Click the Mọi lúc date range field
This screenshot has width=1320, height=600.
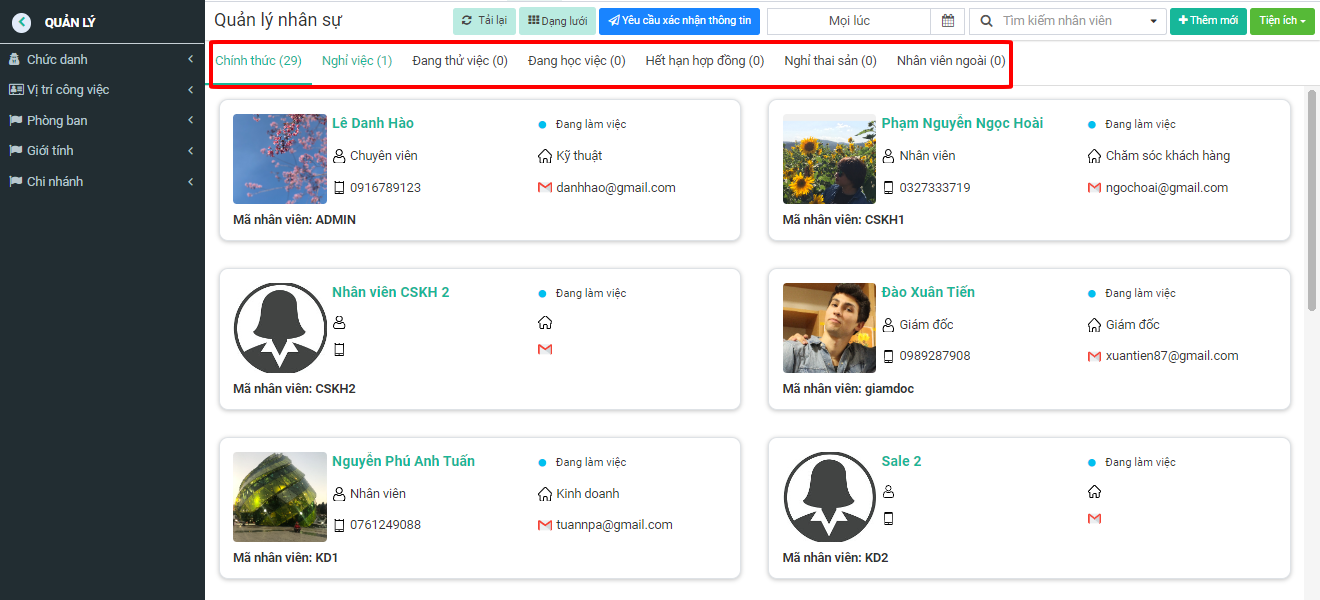point(849,21)
